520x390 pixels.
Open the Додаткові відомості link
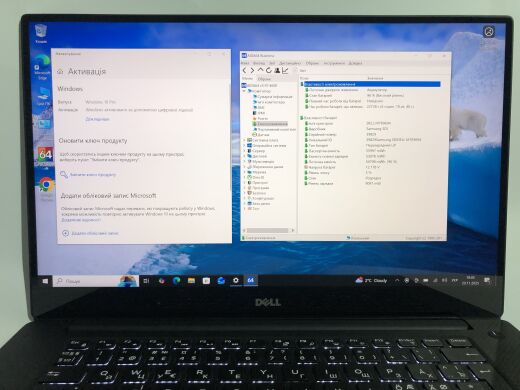[x=81, y=220]
